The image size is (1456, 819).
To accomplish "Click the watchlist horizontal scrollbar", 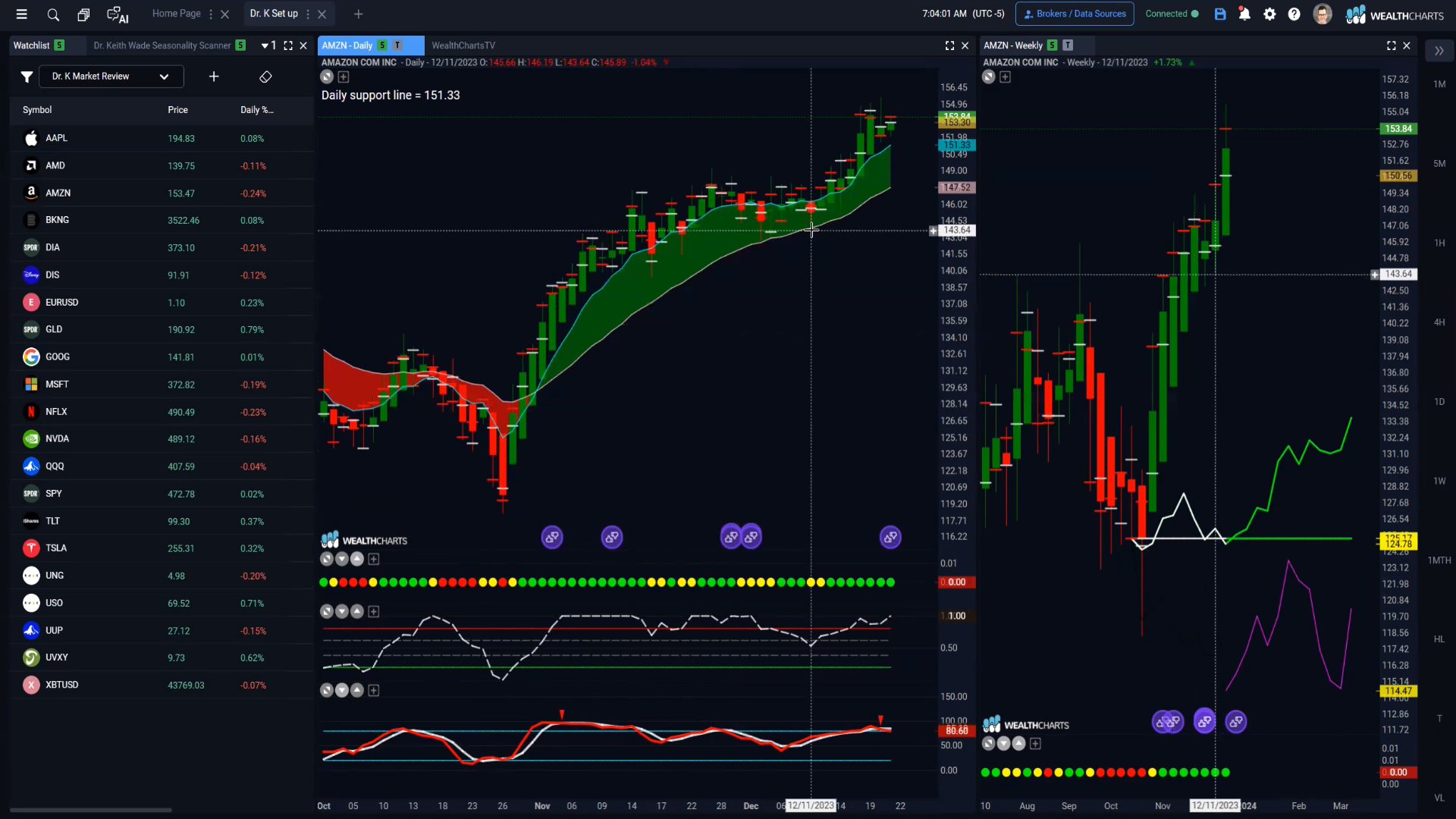I will [91, 810].
